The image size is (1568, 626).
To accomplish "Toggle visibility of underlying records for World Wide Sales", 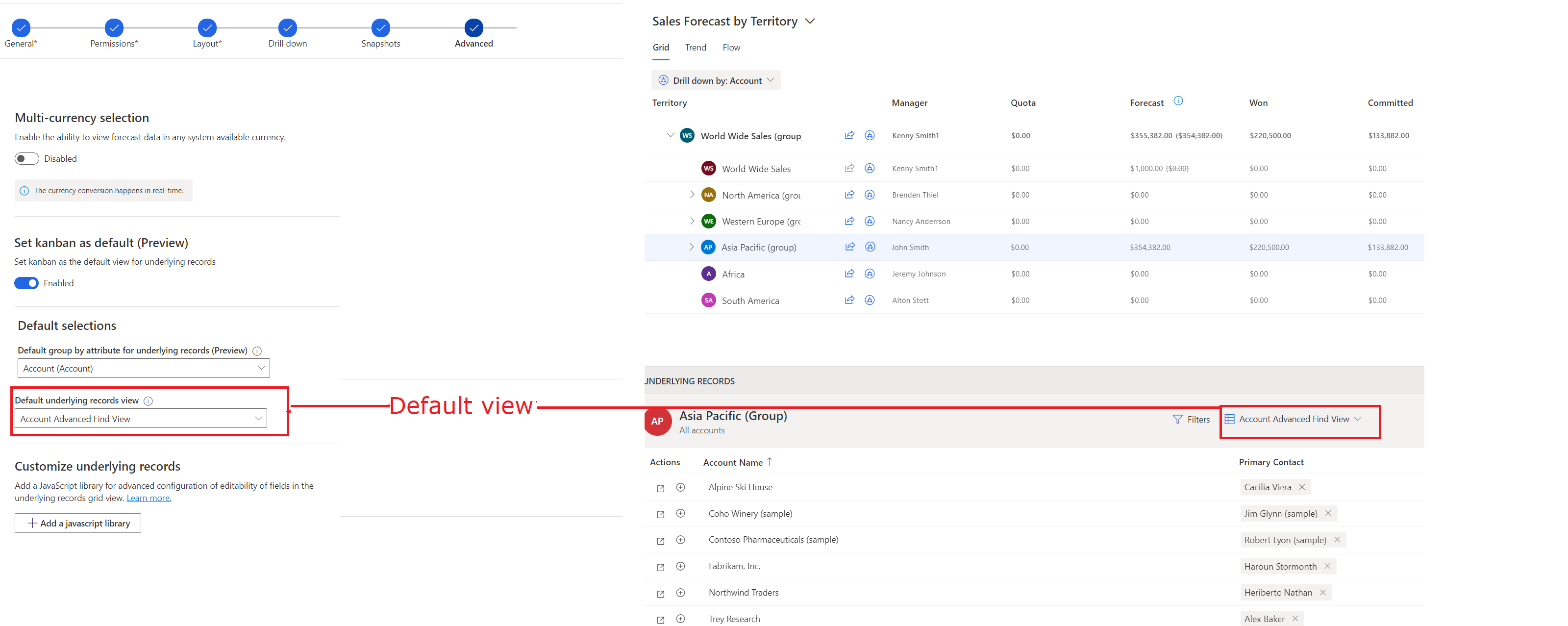I will coord(870,167).
